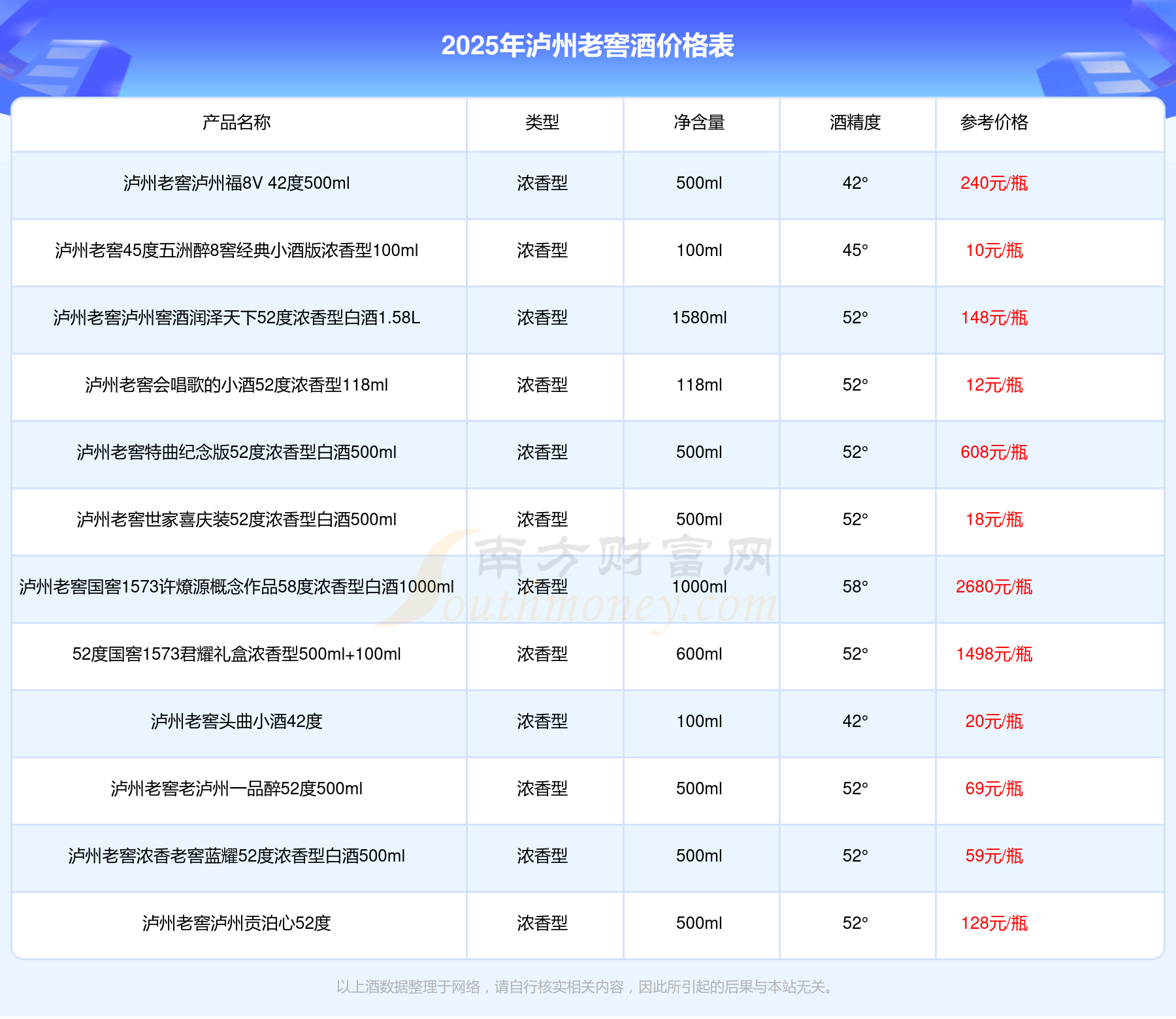The image size is (1176, 1019).
Task: Click the title "2025年泸州老窖酒价格表"
Action: pyautogui.click(x=587, y=46)
